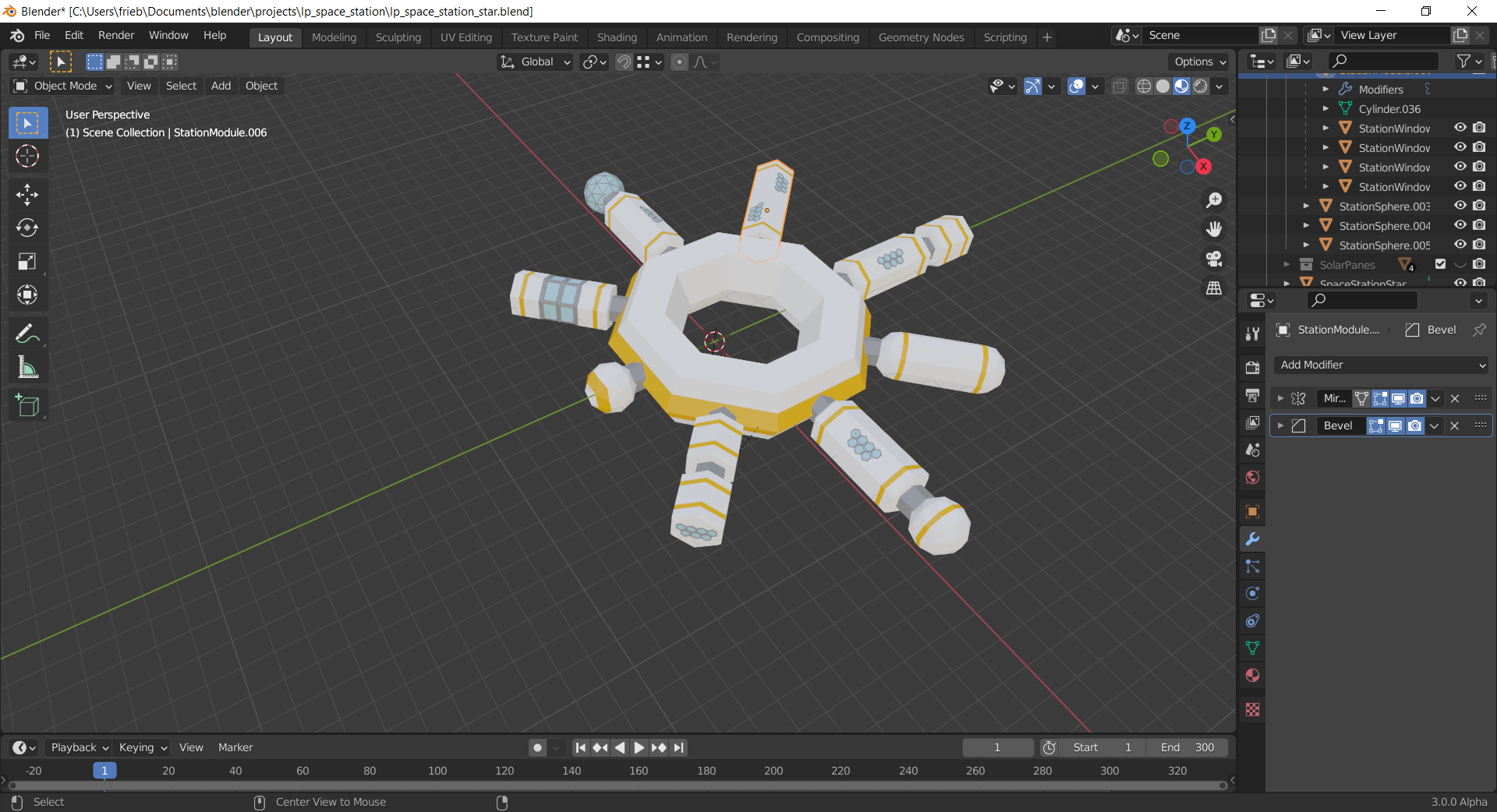Remove the Bevel modifier
Image resolution: width=1497 pixels, height=812 pixels.
coord(1454,425)
